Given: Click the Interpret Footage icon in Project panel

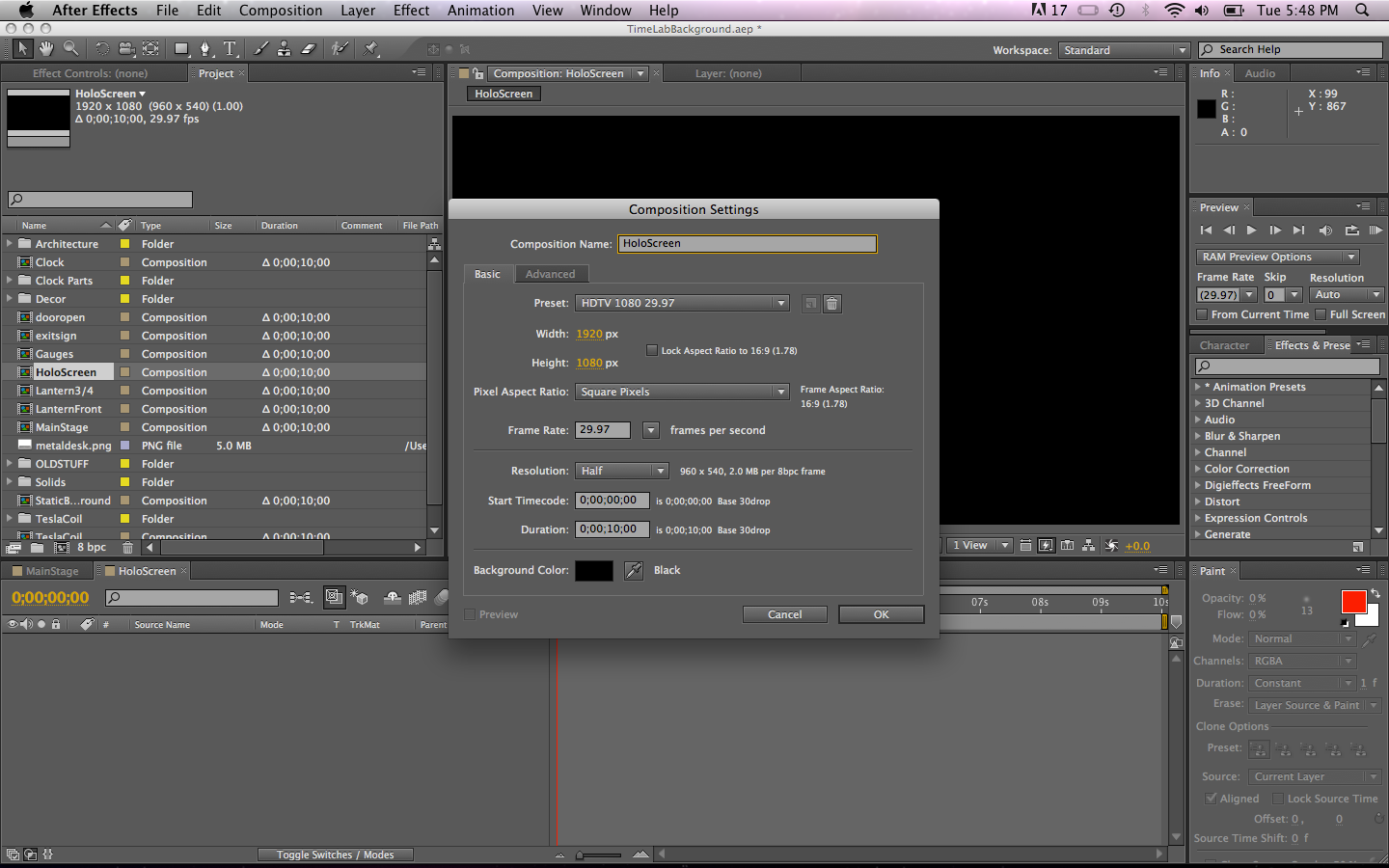Looking at the screenshot, I should [14, 548].
